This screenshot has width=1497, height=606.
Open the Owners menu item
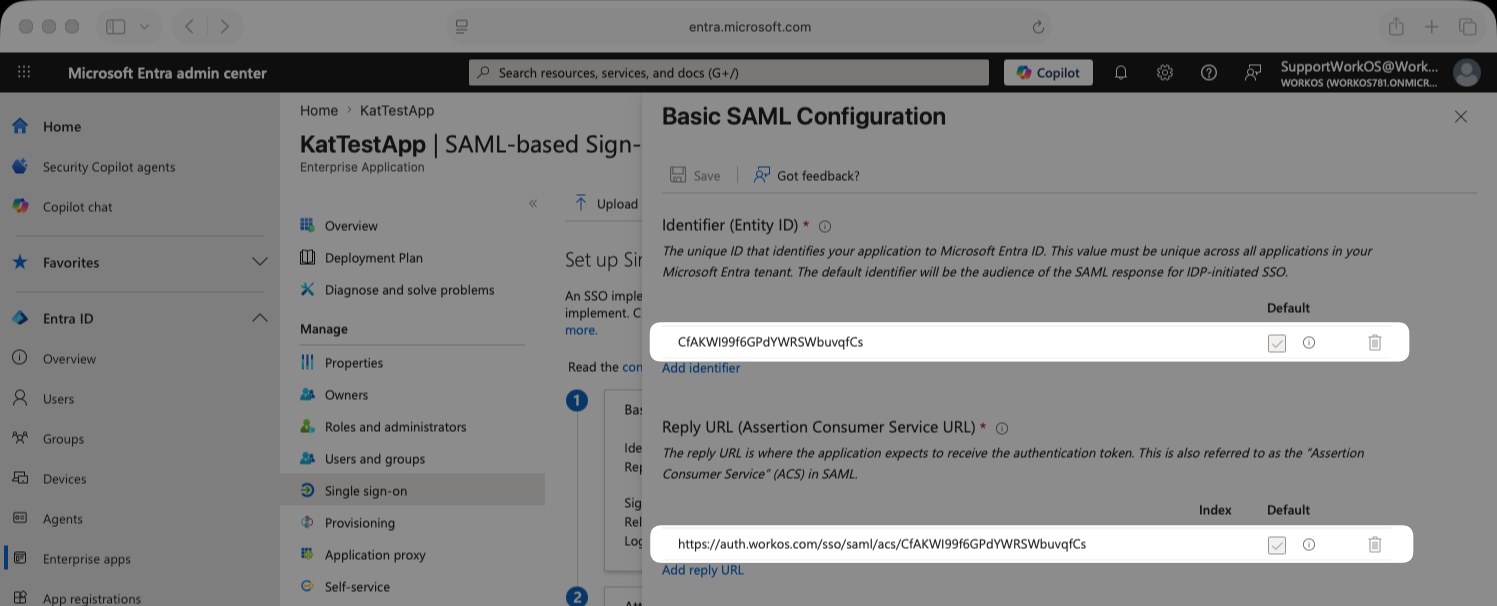(346, 395)
